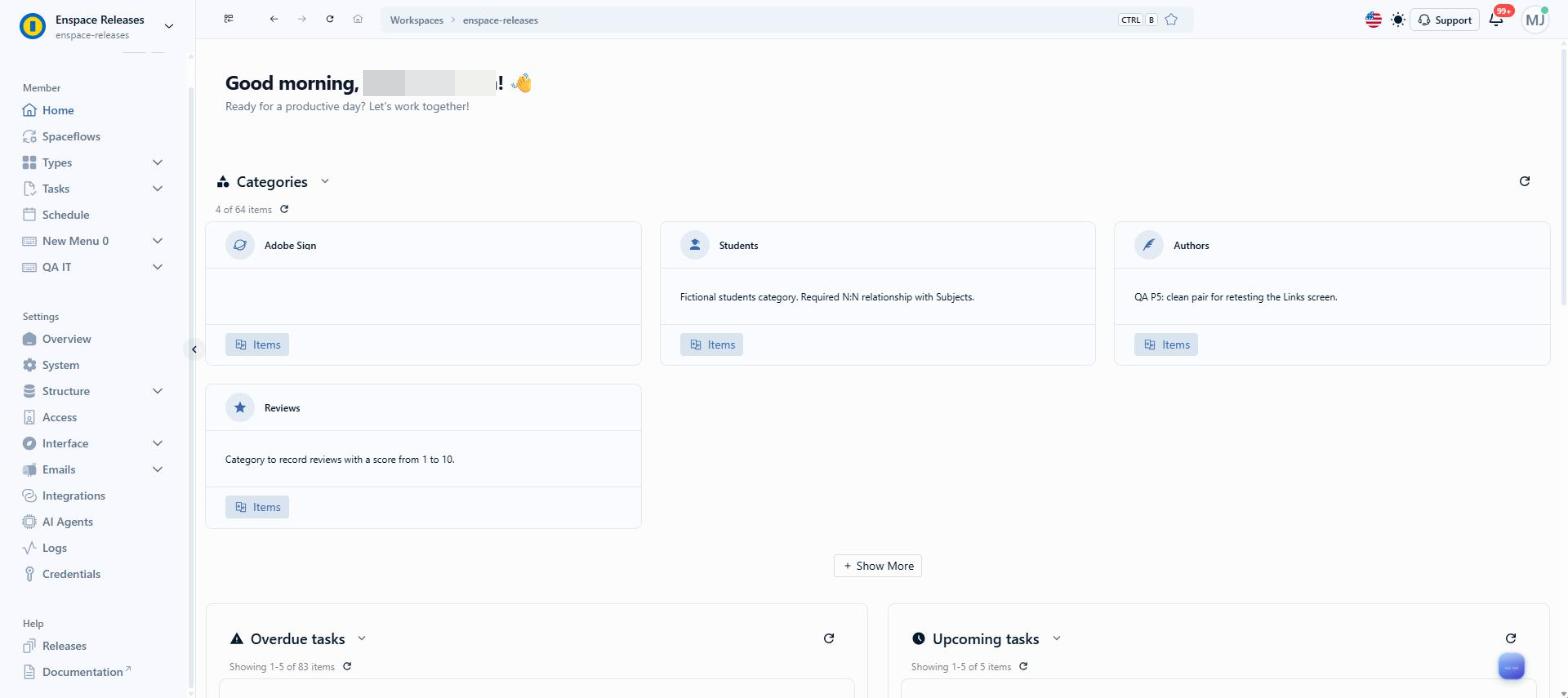Expand the Interface menu chevron
Viewport: 1568px width, 698px height.
(x=157, y=443)
